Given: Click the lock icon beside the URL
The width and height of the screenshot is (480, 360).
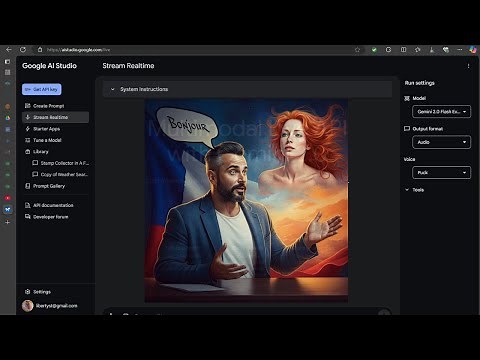Looking at the screenshot, I should (x=40, y=50).
